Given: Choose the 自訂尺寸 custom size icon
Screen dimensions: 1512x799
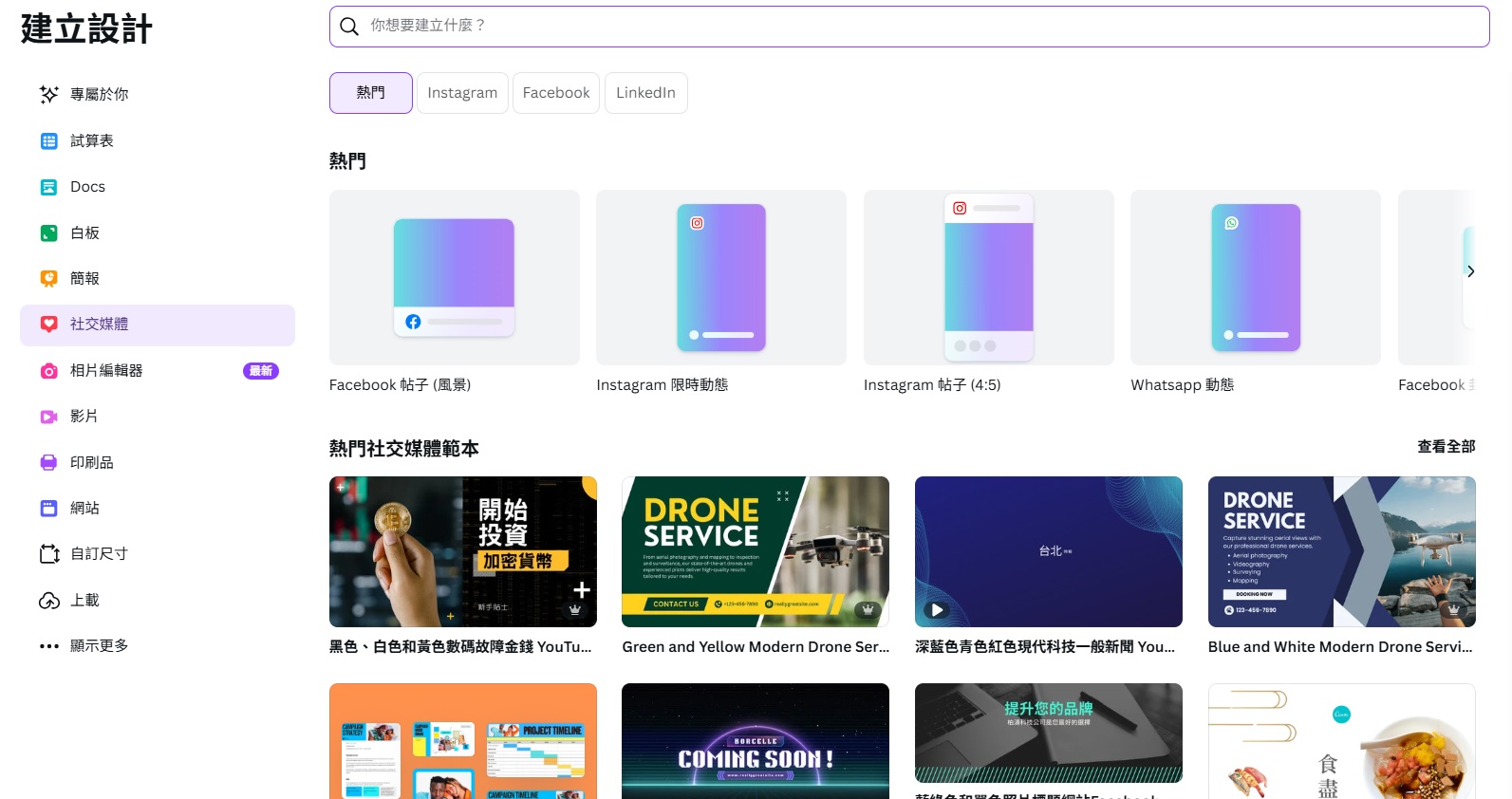Looking at the screenshot, I should 49,553.
